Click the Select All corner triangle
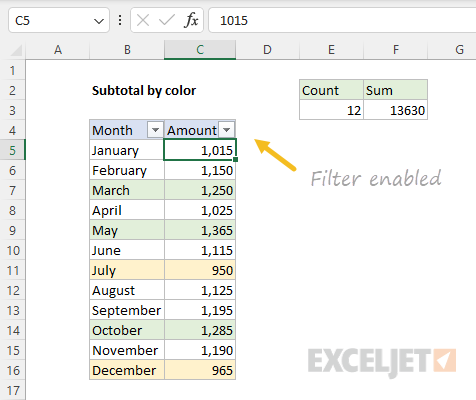This screenshot has height=400, width=476. coord(16,50)
